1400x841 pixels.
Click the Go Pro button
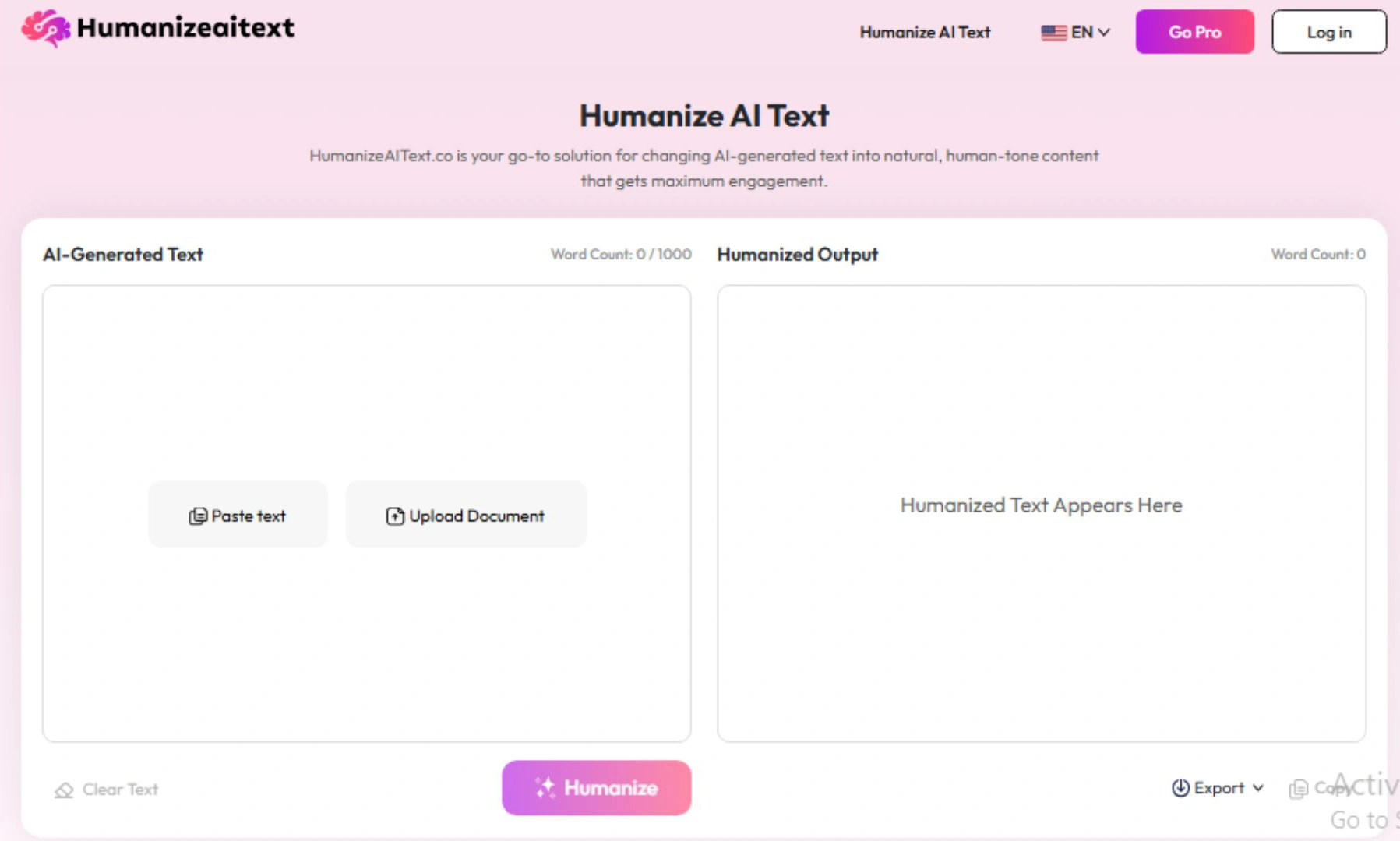tap(1194, 32)
